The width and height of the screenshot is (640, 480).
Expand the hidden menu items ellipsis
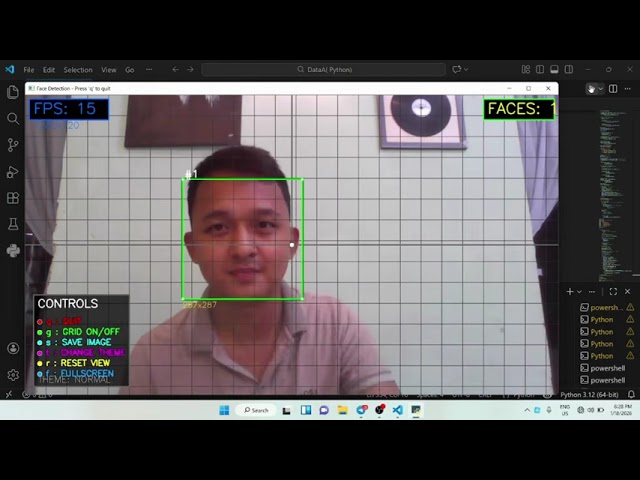[149, 69]
